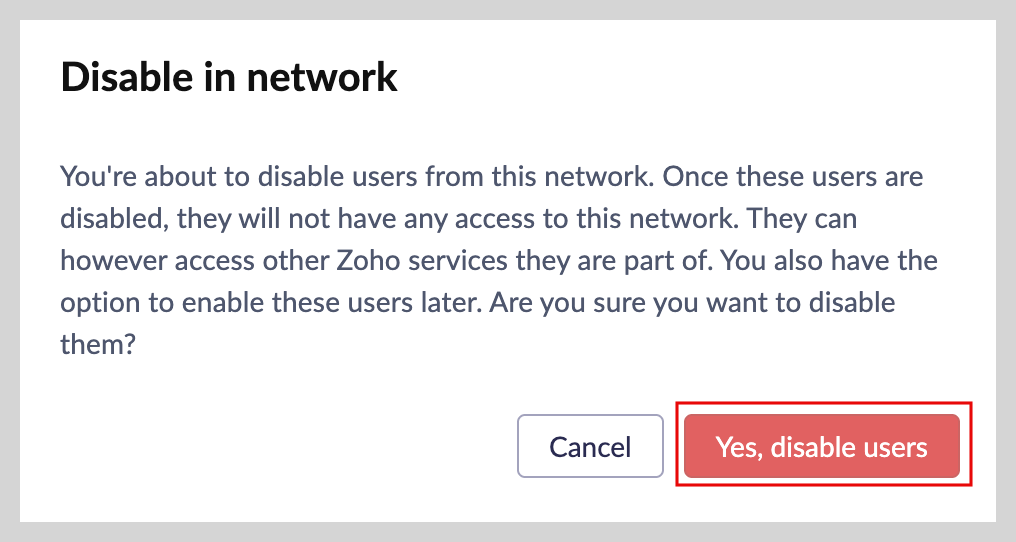Dismiss the dialog by choosing Cancel
1016x542 pixels.
click(x=590, y=446)
